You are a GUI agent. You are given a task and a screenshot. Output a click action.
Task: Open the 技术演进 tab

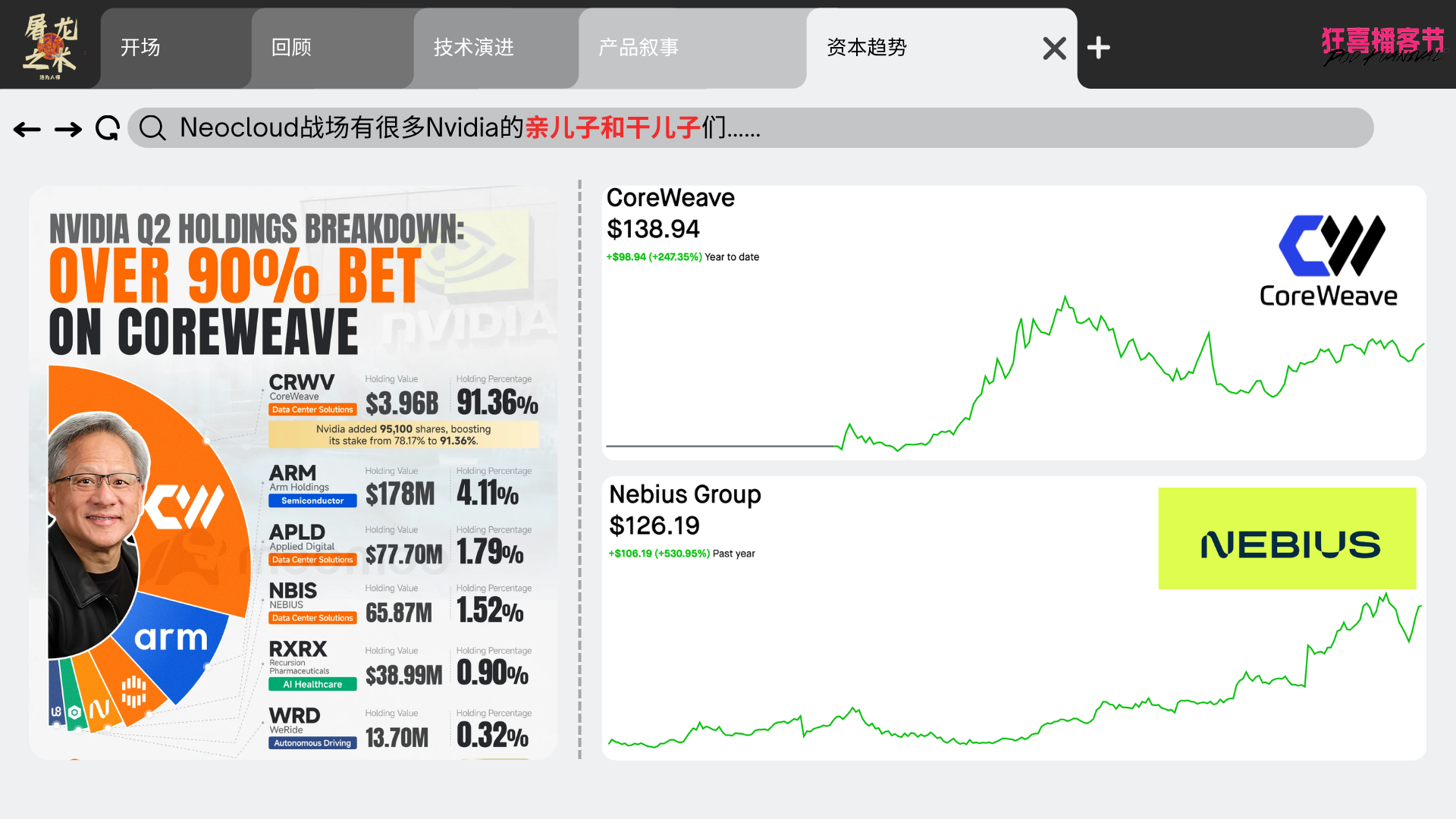point(474,48)
